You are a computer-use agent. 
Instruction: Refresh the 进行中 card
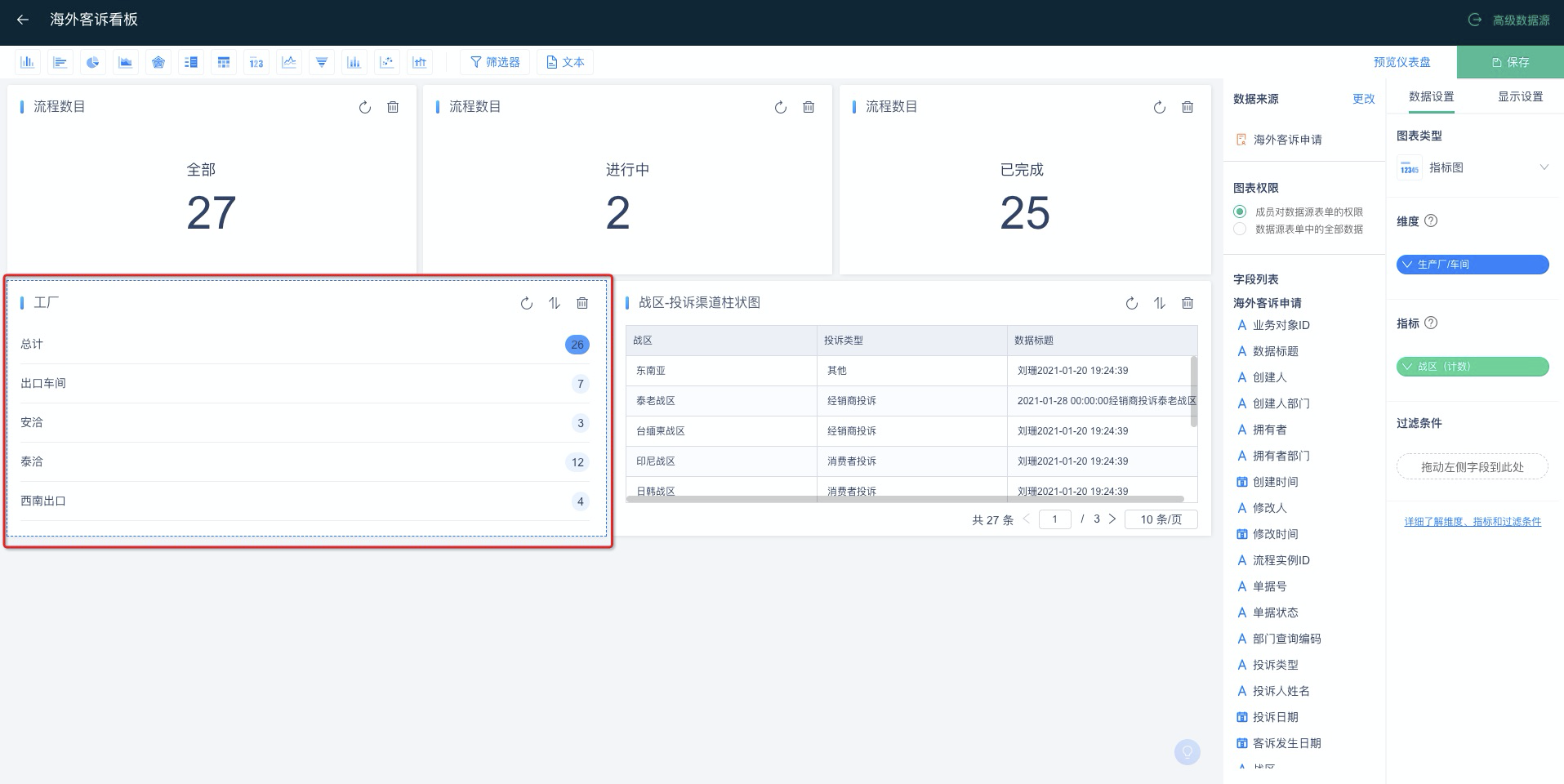pyautogui.click(x=781, y=107)
